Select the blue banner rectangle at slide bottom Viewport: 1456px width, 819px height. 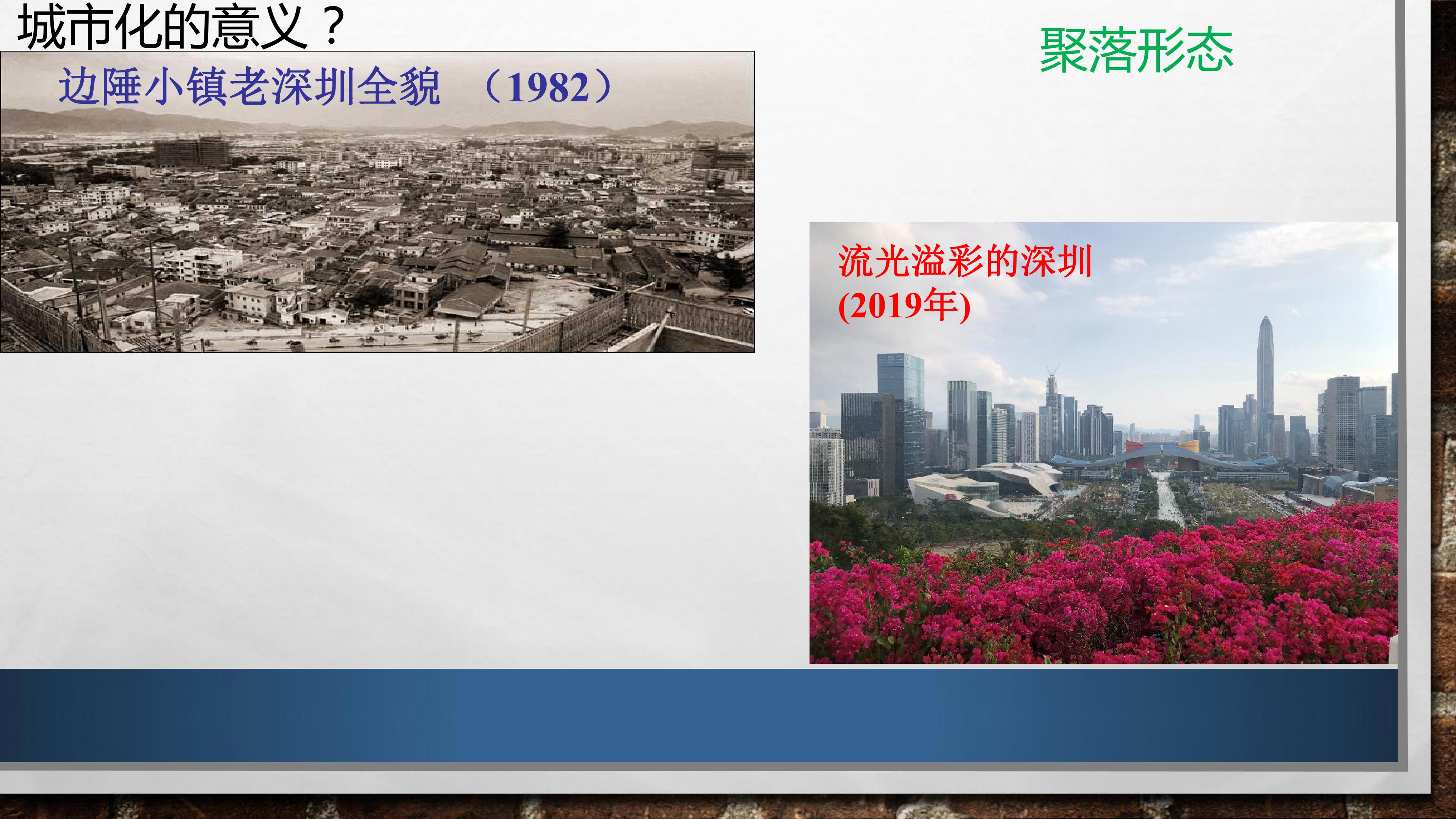click(x=698, y=715)
